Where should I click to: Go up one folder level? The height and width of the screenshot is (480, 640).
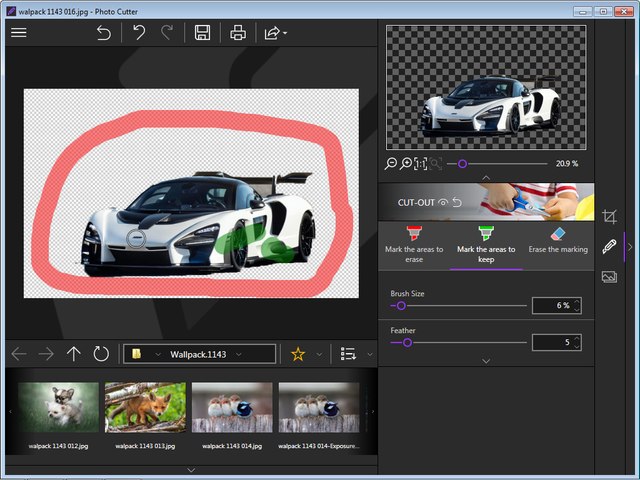tap(73, 354)
